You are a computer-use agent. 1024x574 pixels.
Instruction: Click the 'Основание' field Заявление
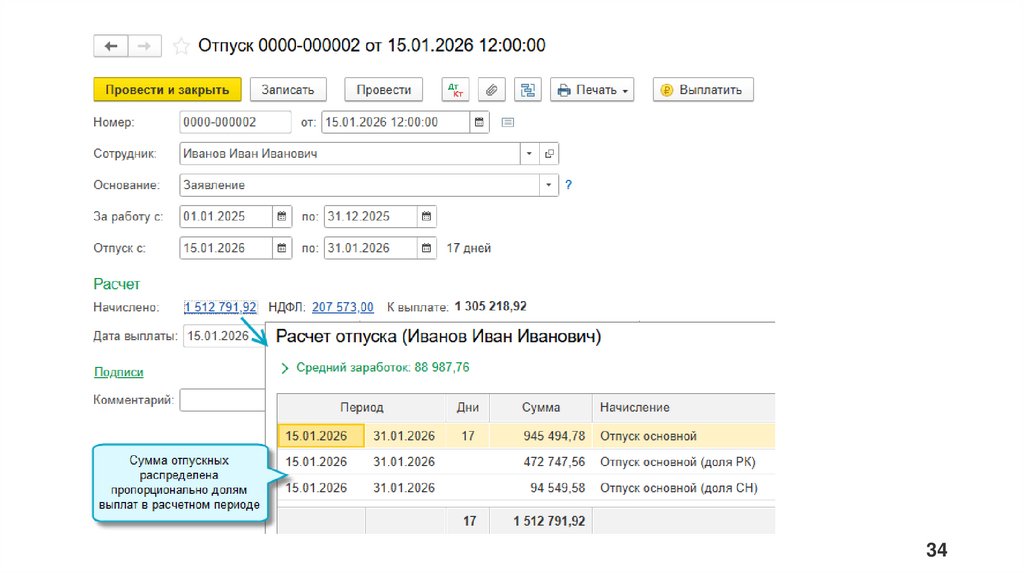pos(359,185)
